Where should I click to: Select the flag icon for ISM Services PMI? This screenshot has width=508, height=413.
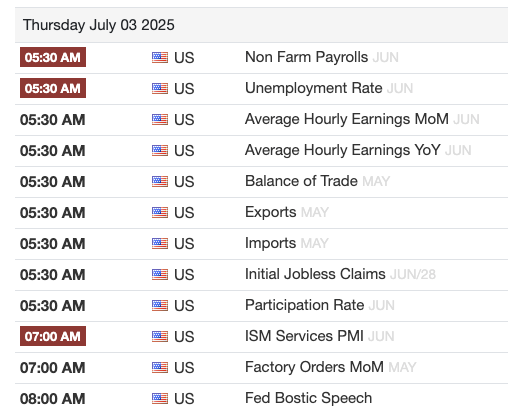coord(160,336)
